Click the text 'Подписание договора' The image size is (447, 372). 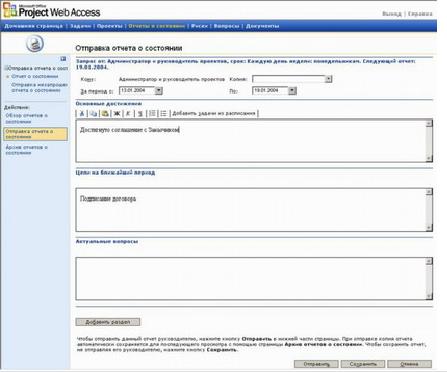tap(108, 199)
